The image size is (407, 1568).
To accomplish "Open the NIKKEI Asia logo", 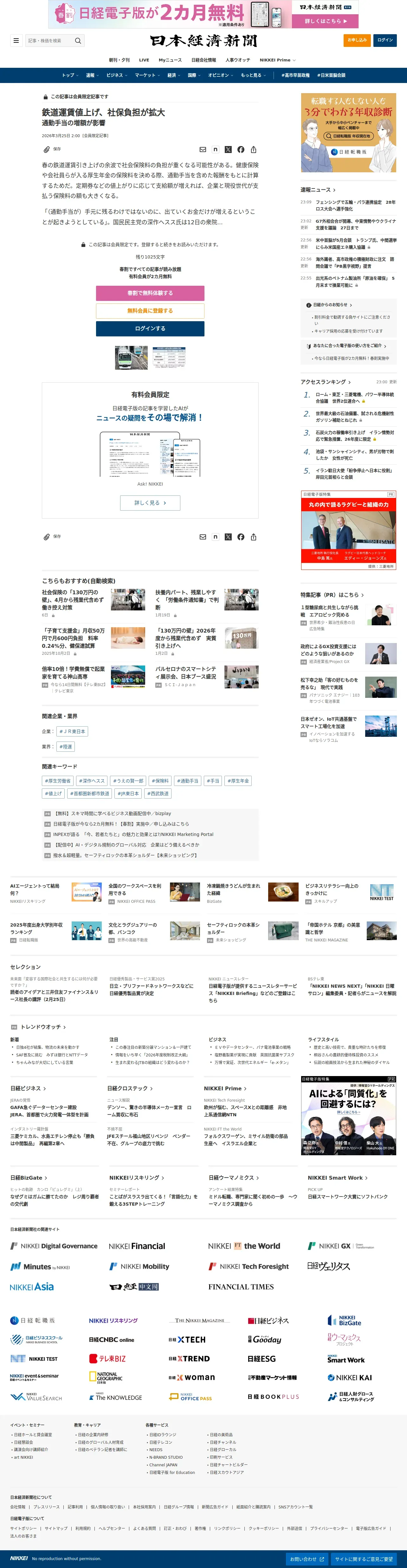I will coord(32,1286).
